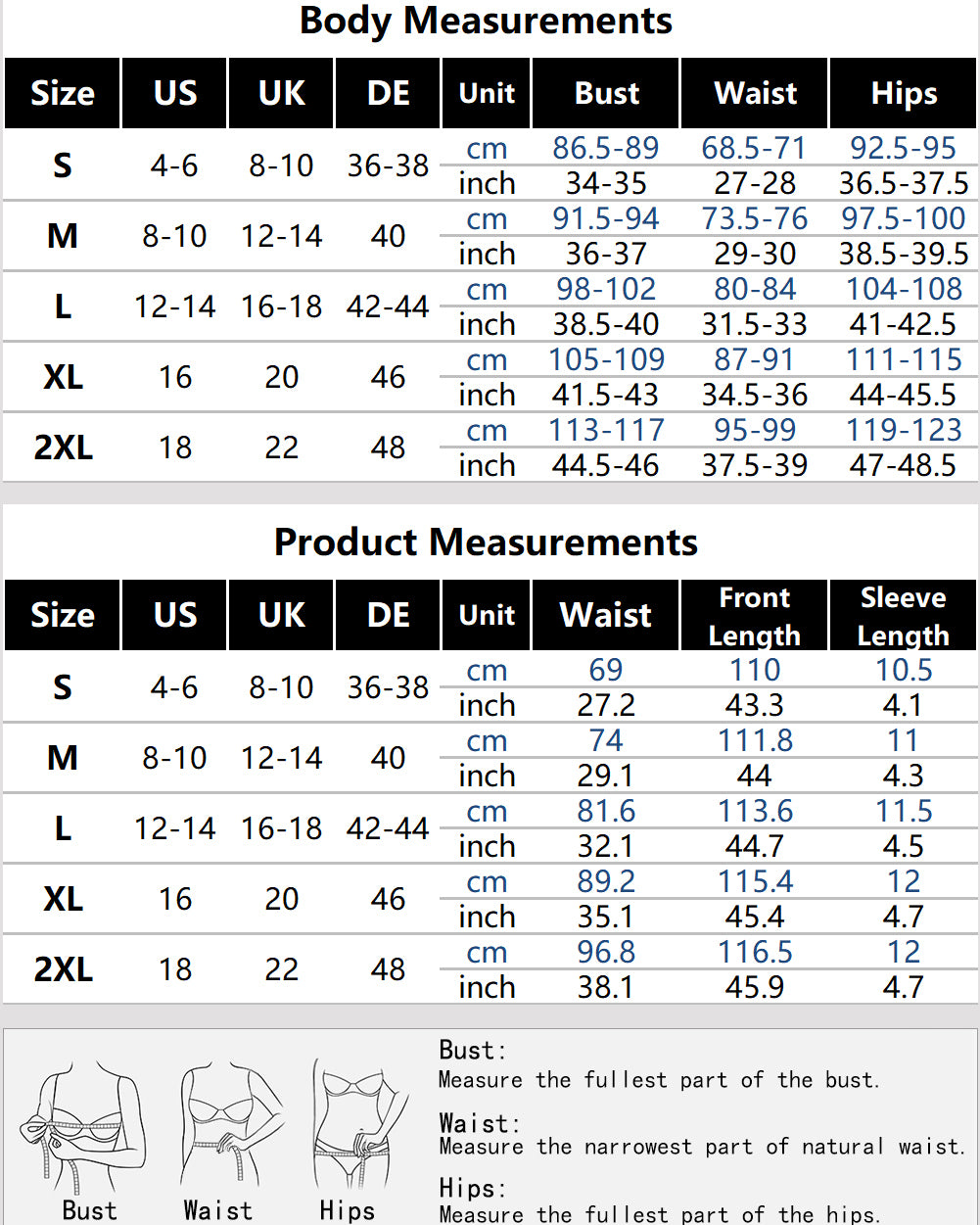The image size is (980, 1225).
Task: Select the Product Measurements heading
Action: 486,542
